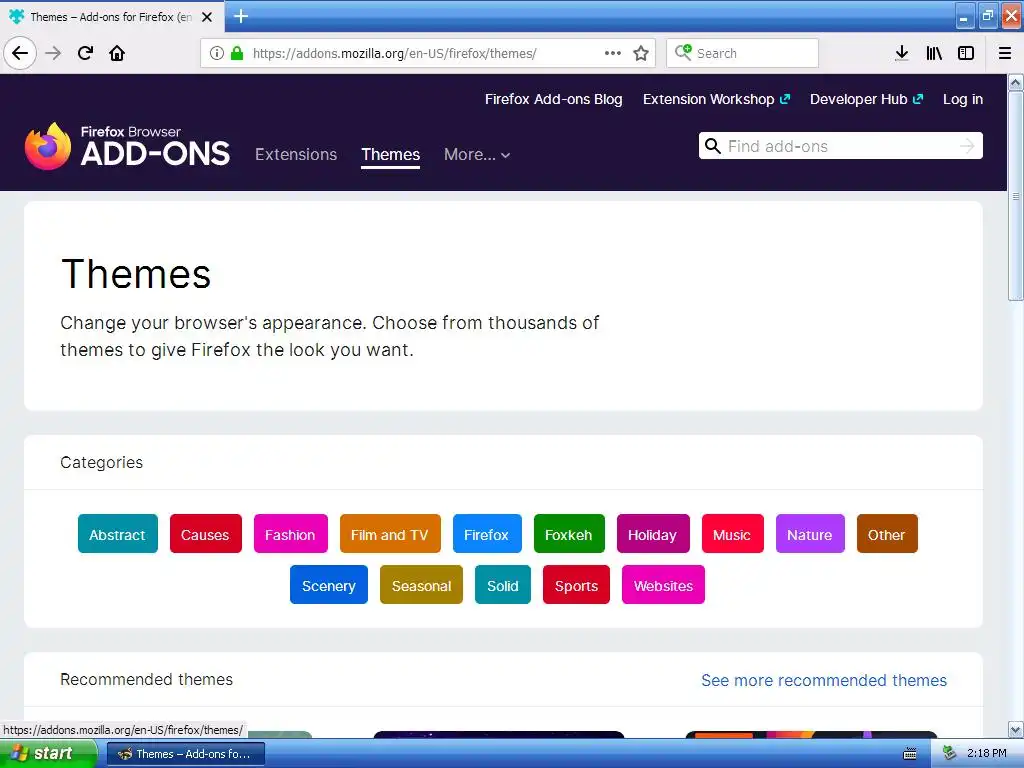Open the Fashion category
This screenshot has height=768, width=1024.
[x=291, y=534]
